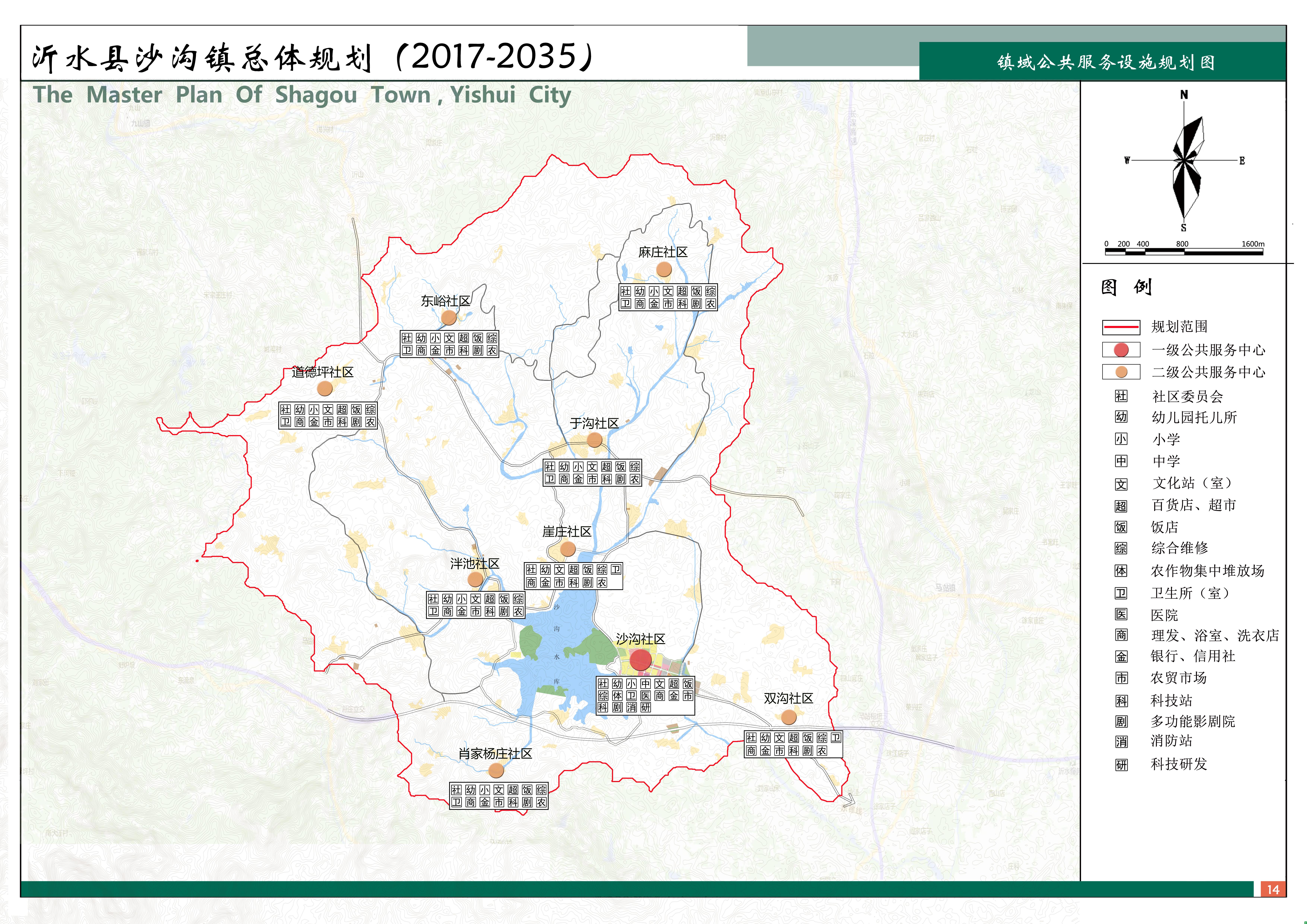Click the orange circle 二级公共服务中心 swatch
Viewport: 1307px width, 924px height.
(x=1121, y=372)
